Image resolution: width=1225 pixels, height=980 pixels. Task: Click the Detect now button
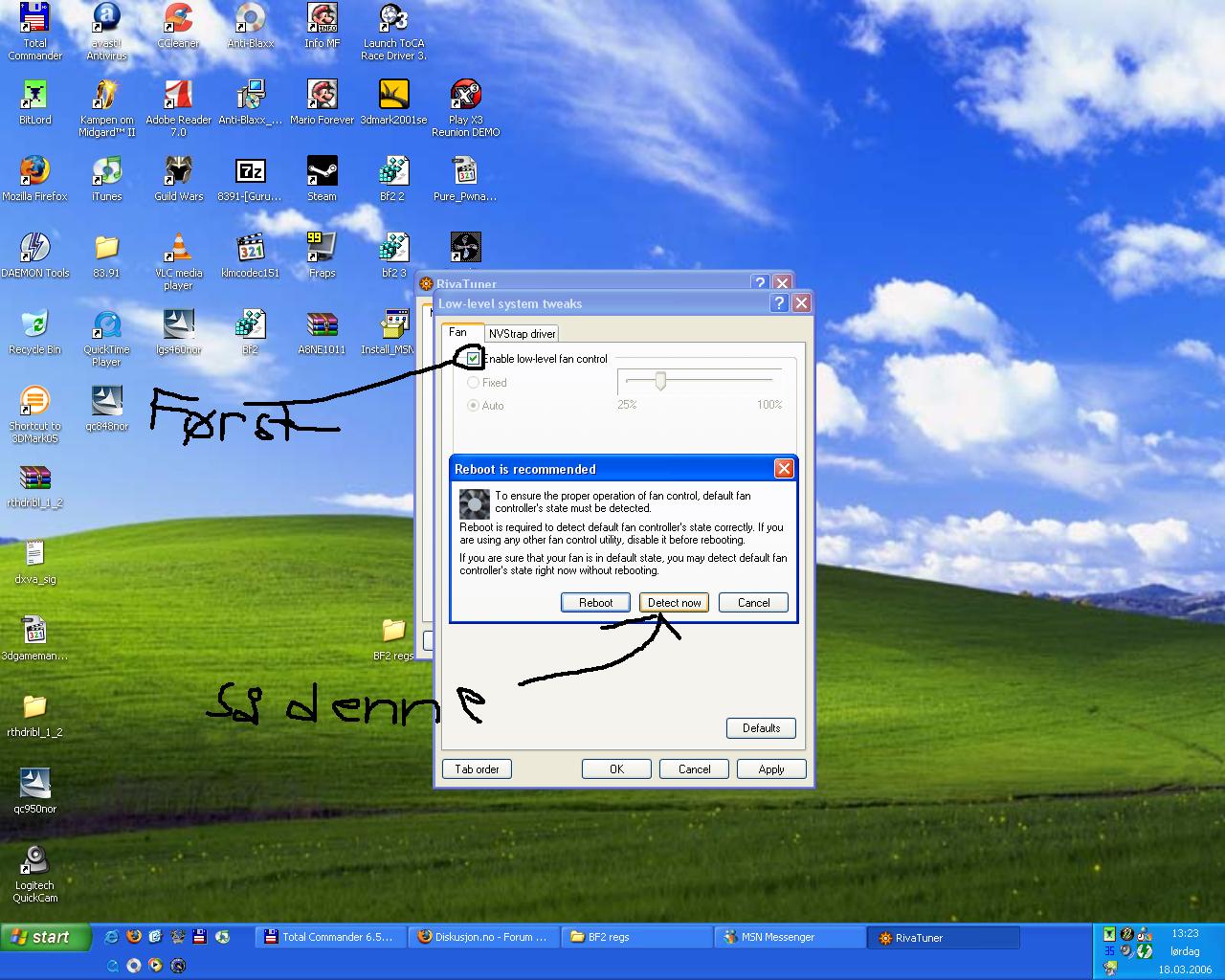[675, 603]
